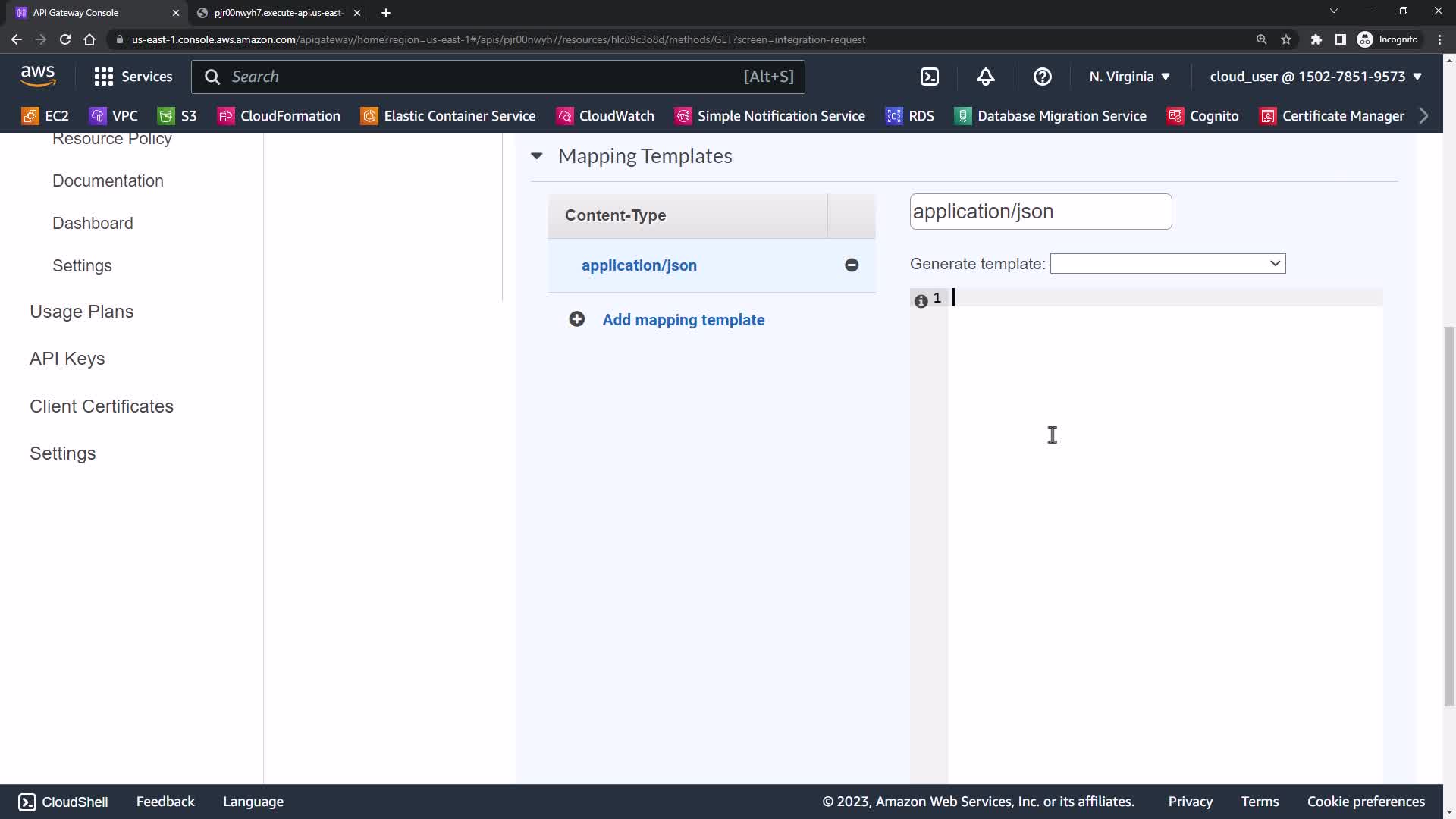Click the editor line info icon
1456x819 pixels.
921,301
